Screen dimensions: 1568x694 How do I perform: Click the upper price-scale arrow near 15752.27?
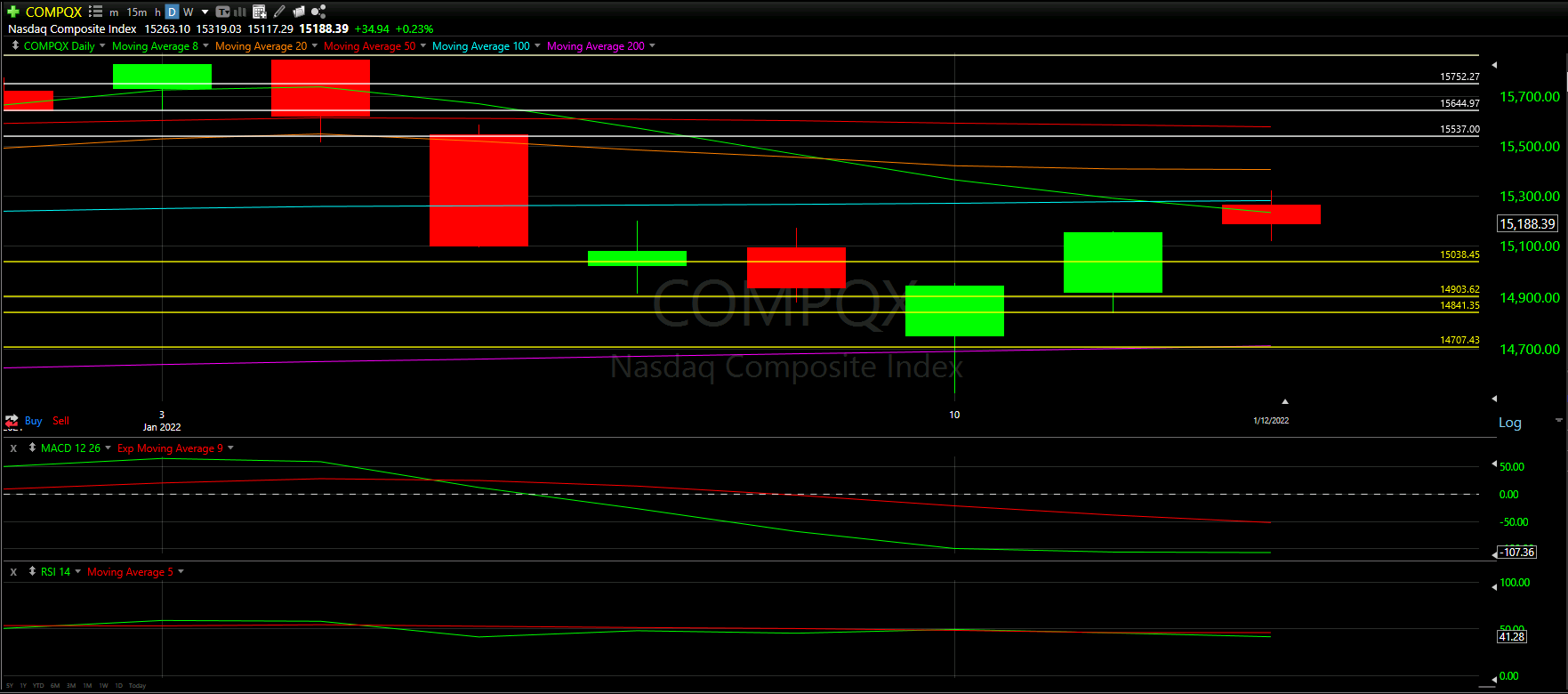[x=1494, y=65]
